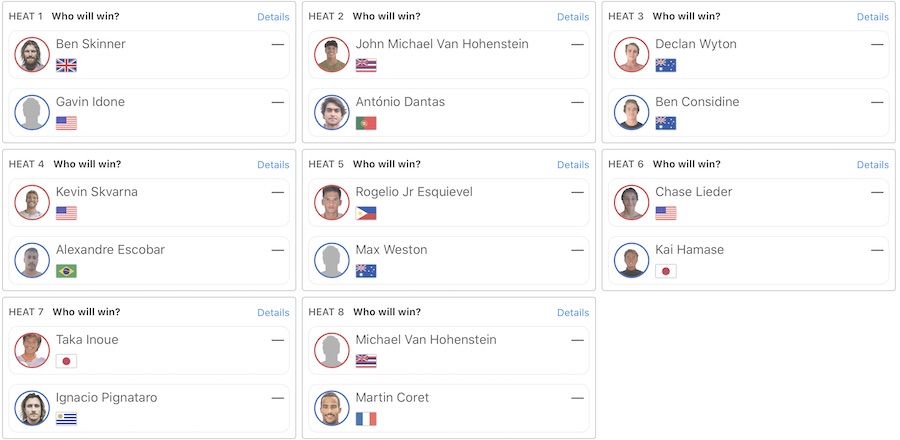Click the UK flag under Ben Skinner
The height and width of the screenshot is (440, 900).
pyautogui.click(x=66, y=65)
